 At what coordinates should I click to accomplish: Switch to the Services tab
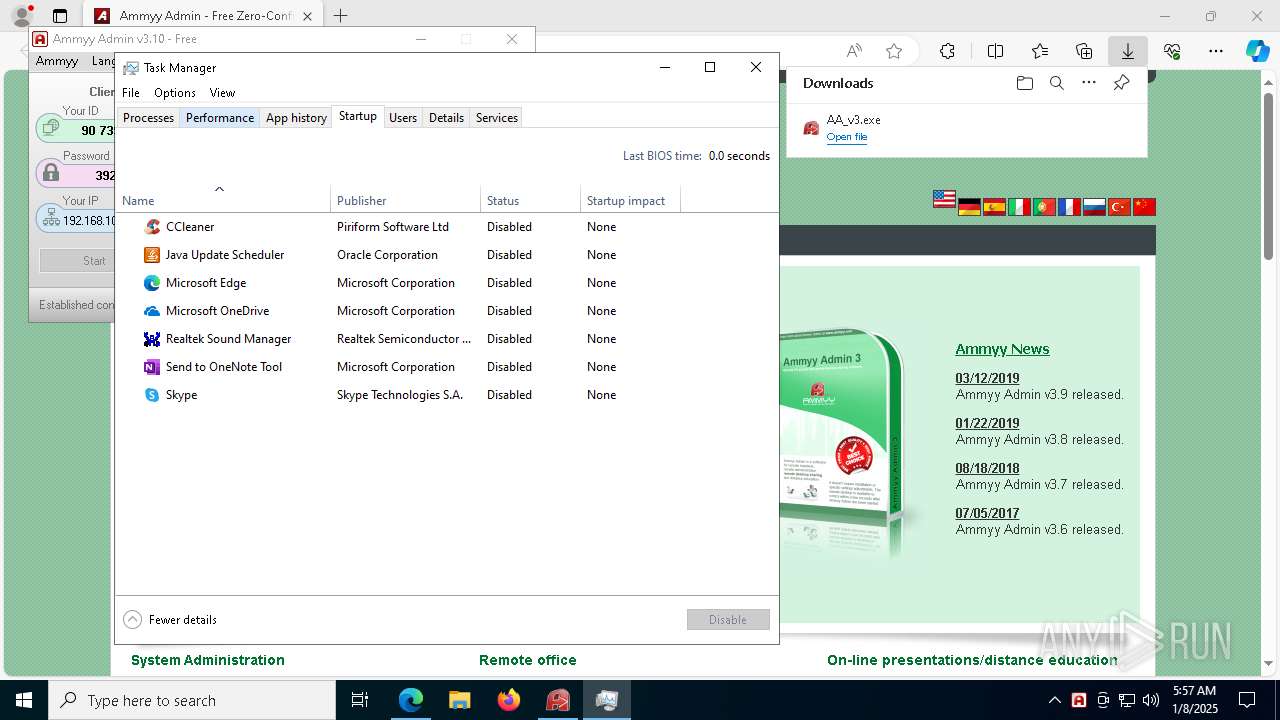pyautogui.click(x=497, y=118)
